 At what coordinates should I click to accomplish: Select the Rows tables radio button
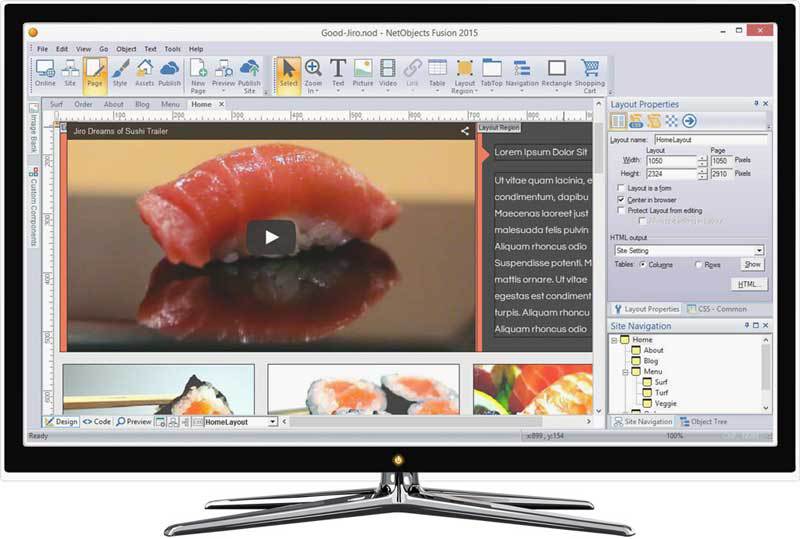[698, 264]
